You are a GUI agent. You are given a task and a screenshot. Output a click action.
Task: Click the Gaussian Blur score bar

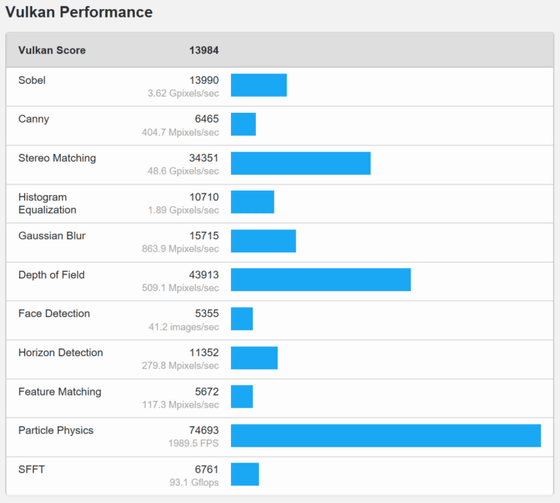263,241
